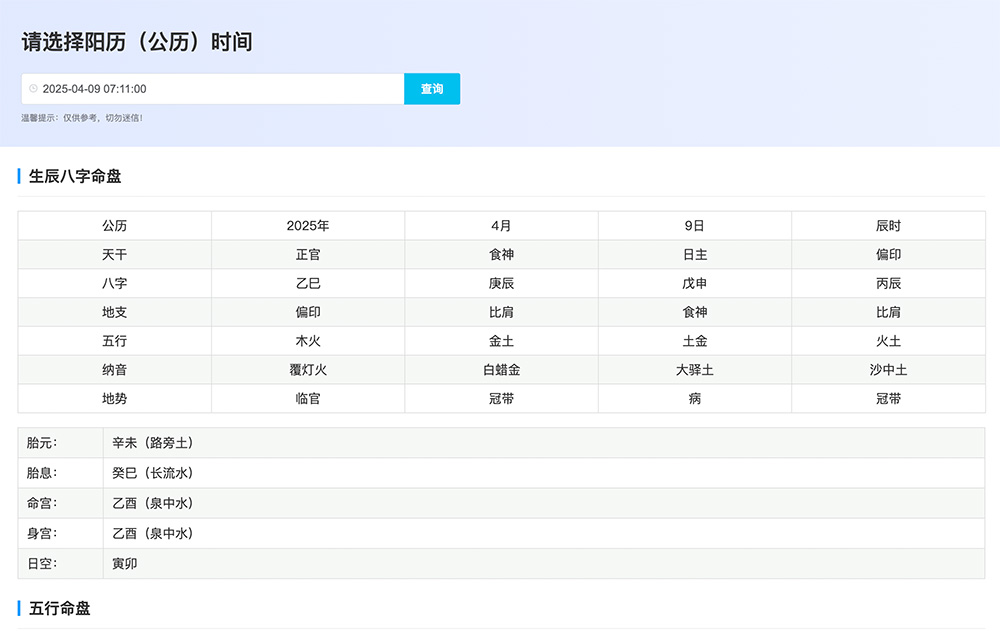
Task: Select the 公历 row header cell
Action: click(x=115, y=226)
